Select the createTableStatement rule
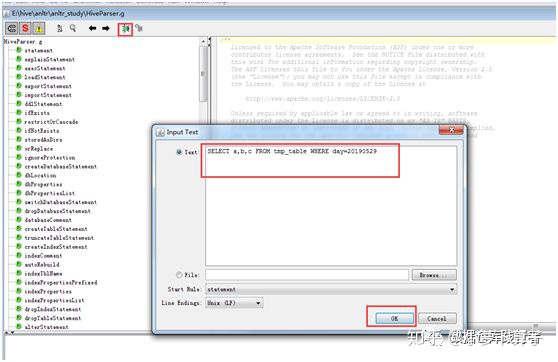Screen dimensions: 558x362 tap(56, 229)
